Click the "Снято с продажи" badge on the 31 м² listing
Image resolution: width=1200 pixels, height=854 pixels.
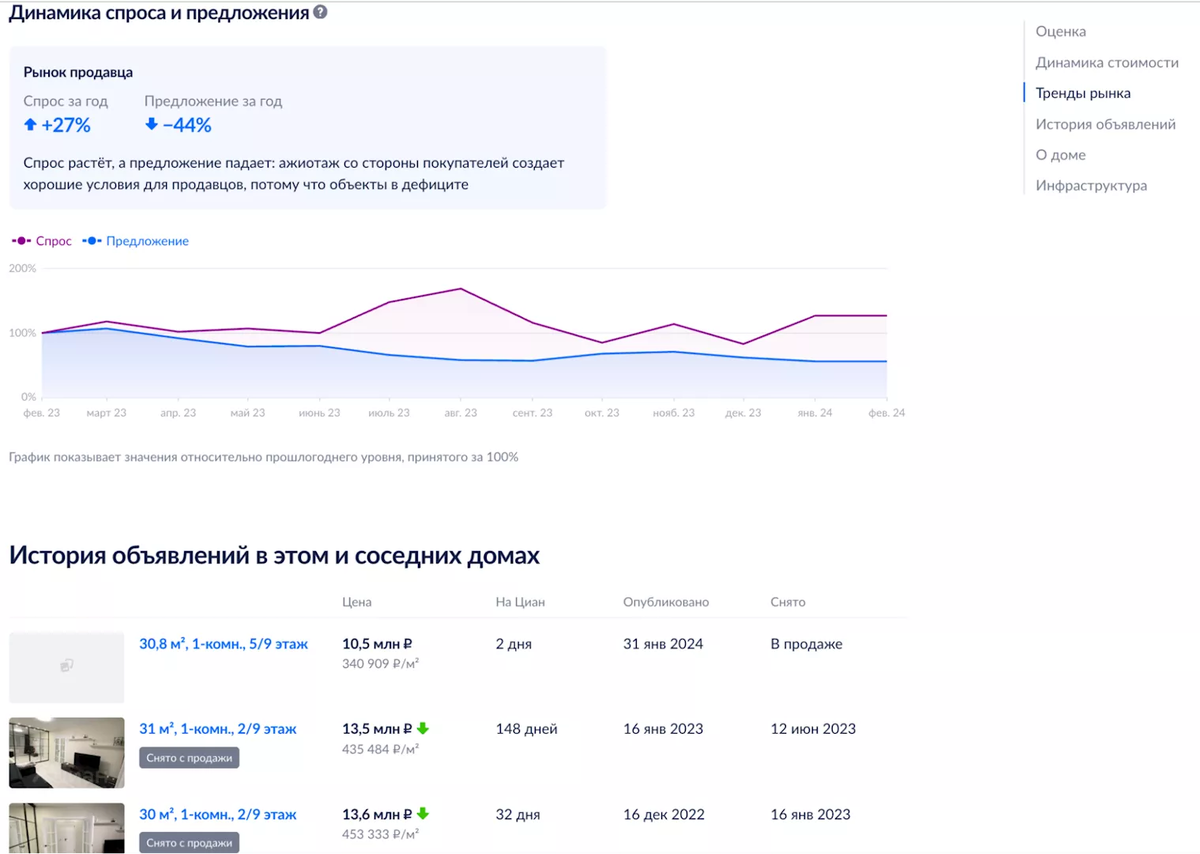point(188,757)
